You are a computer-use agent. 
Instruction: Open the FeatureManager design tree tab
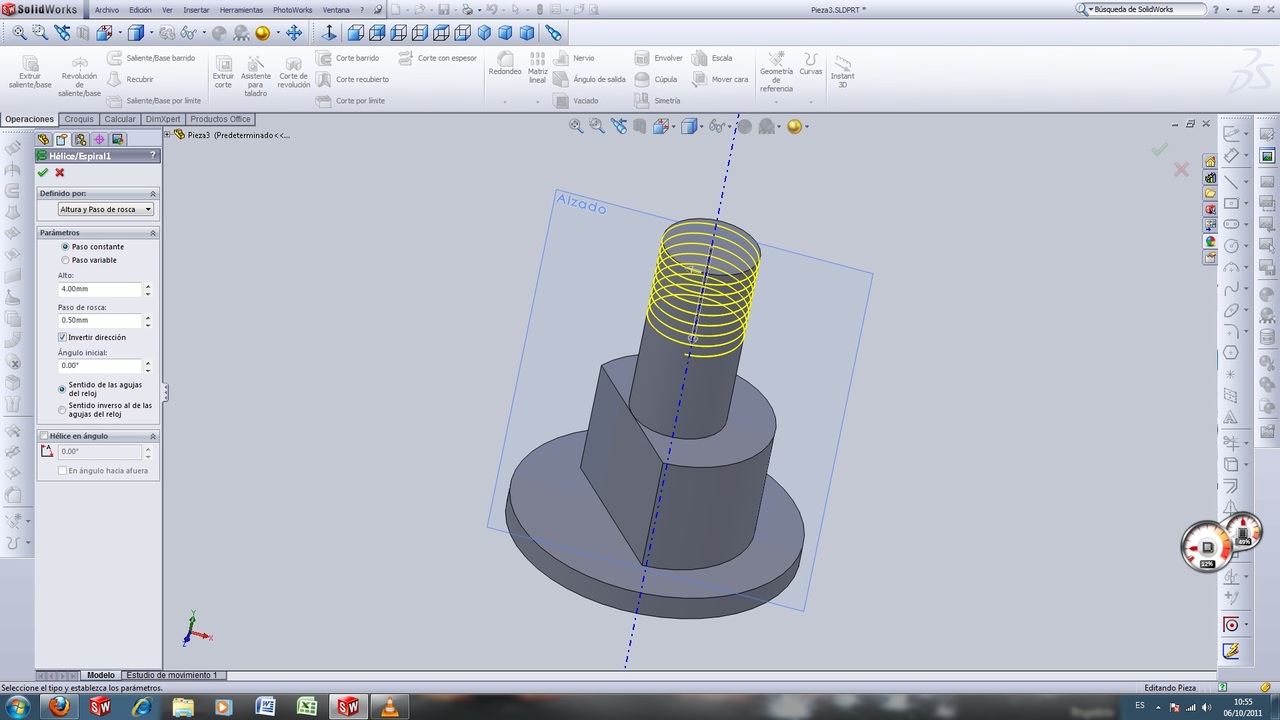[43, 139]
